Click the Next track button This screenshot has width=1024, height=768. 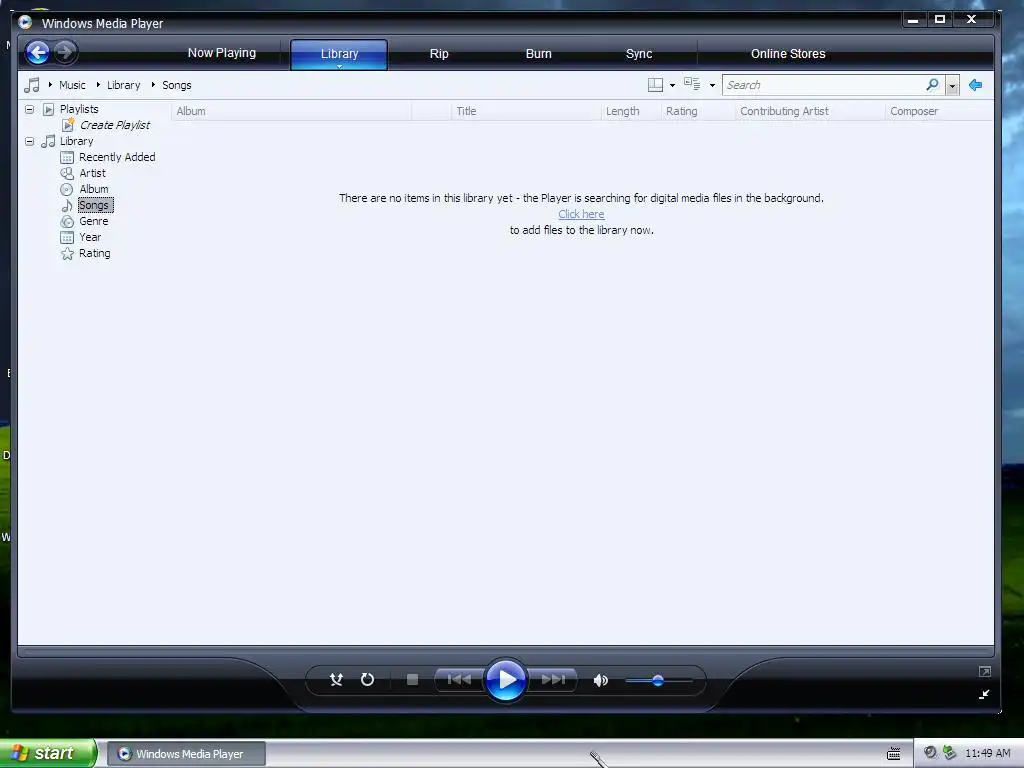553,680
